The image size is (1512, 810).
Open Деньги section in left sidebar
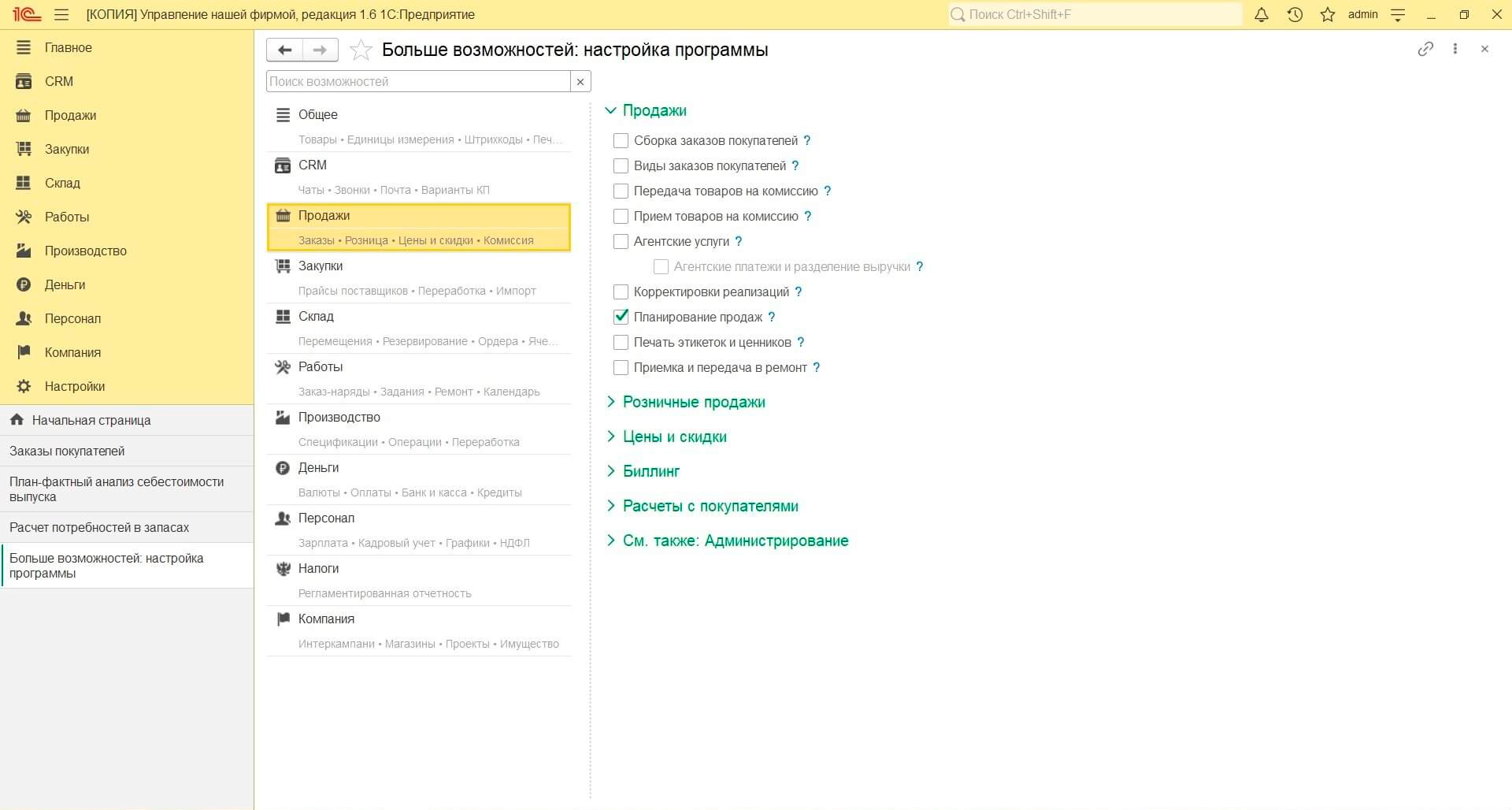point(127,284)
